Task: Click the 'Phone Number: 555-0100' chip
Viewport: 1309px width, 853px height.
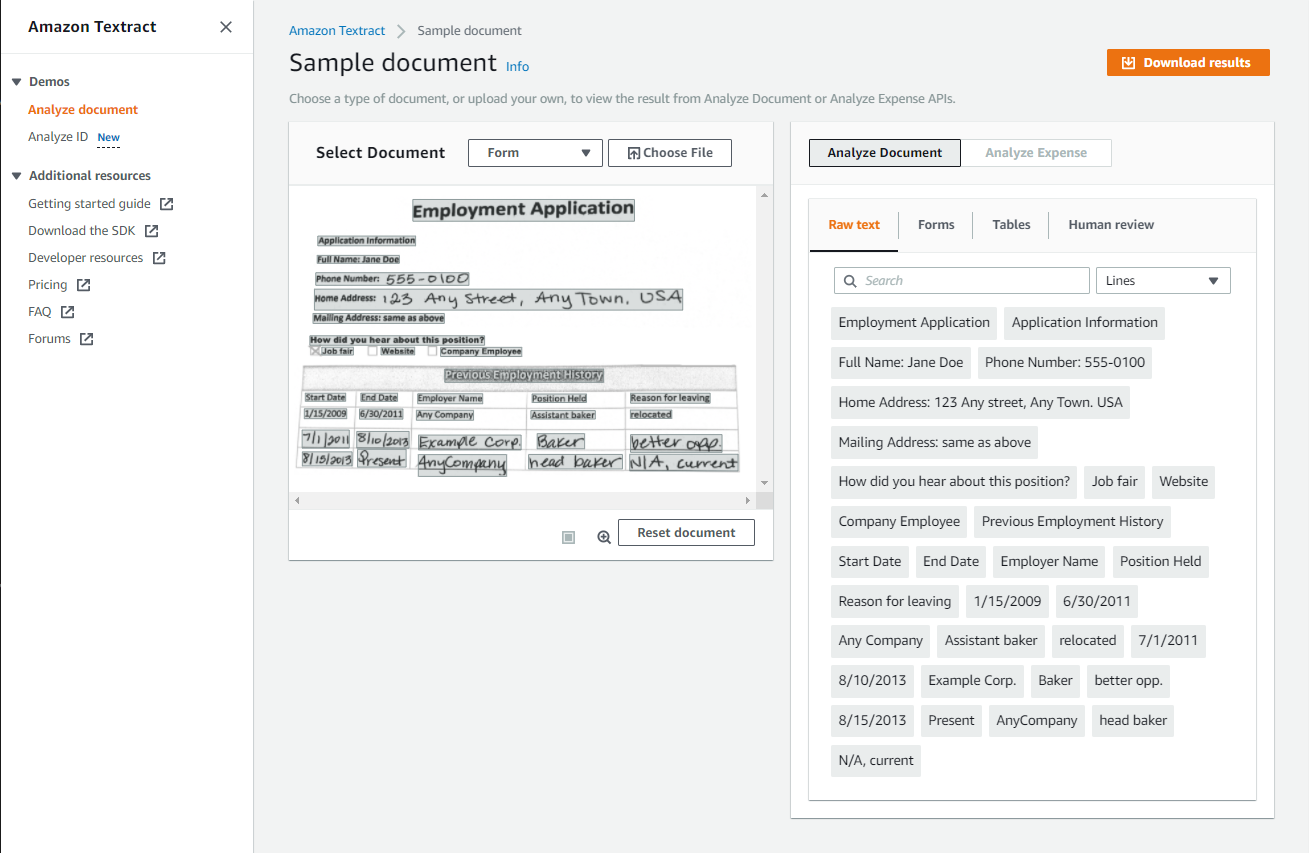Action: click(x=1065, y=363)
